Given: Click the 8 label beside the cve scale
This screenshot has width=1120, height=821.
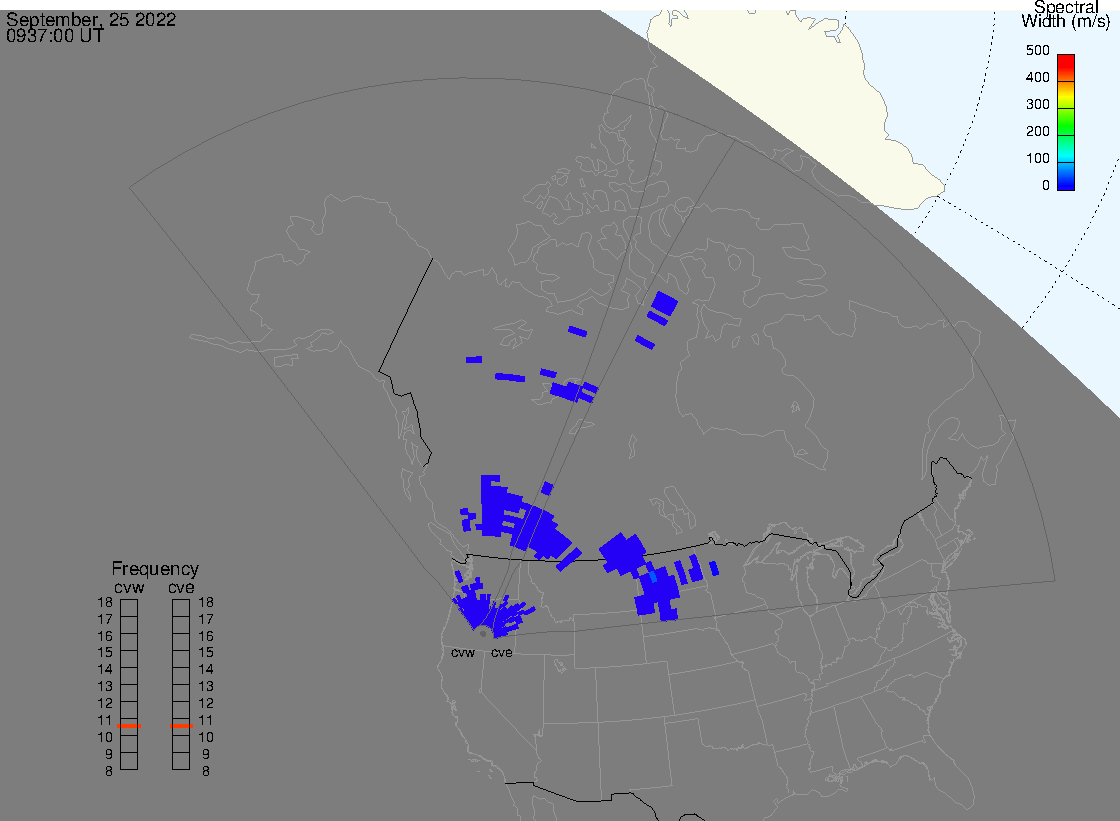Looking at the screenshot, I should point(206,772).
